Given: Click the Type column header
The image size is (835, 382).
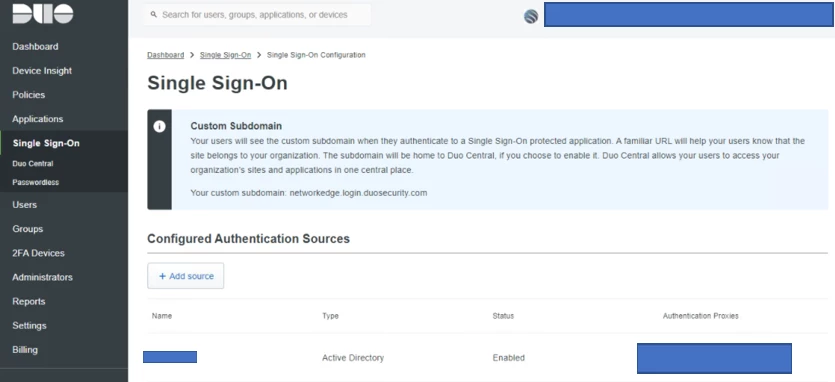Looking at the screenshot, I should (330, 316).
